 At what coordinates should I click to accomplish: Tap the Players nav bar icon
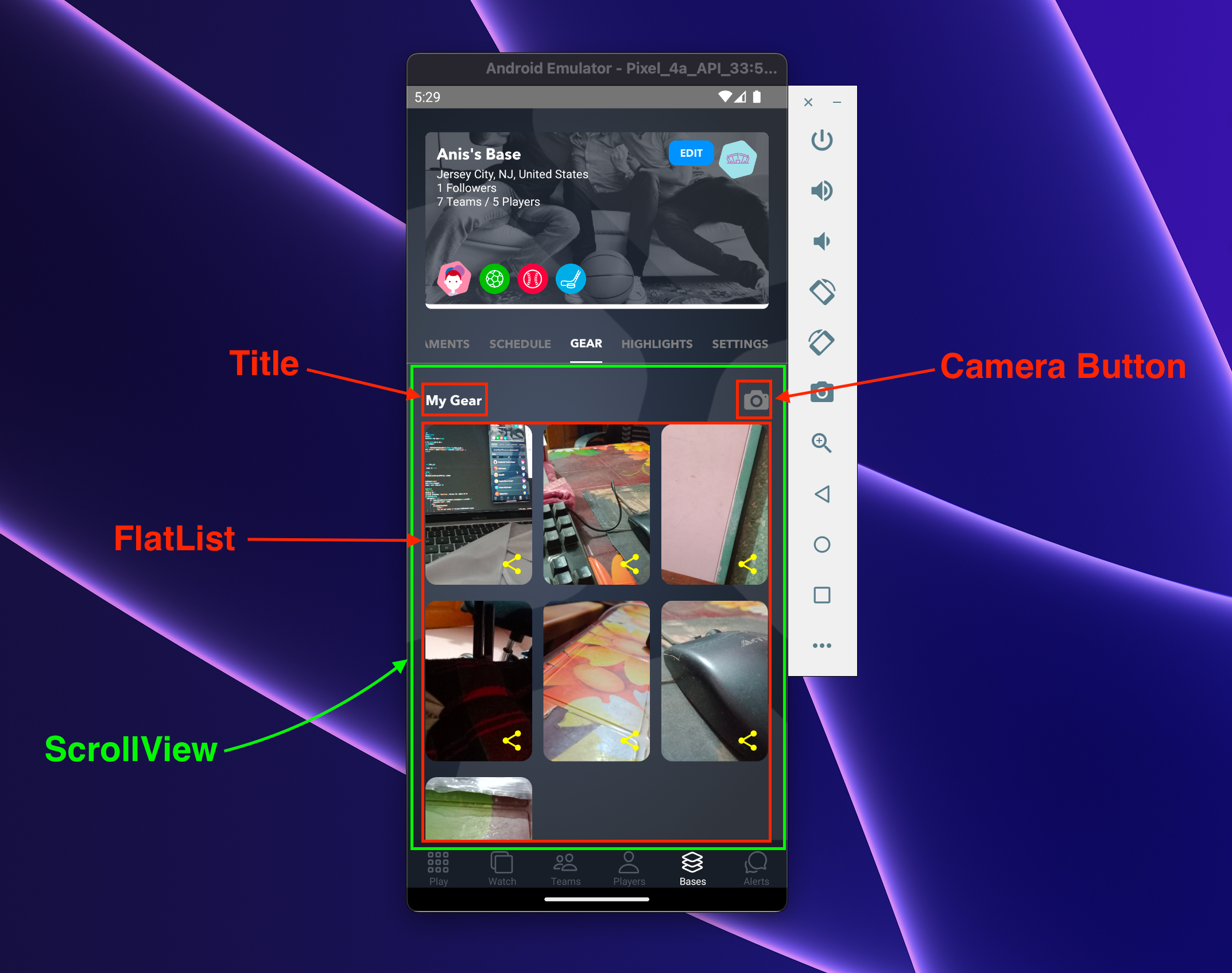click(628, 868)
